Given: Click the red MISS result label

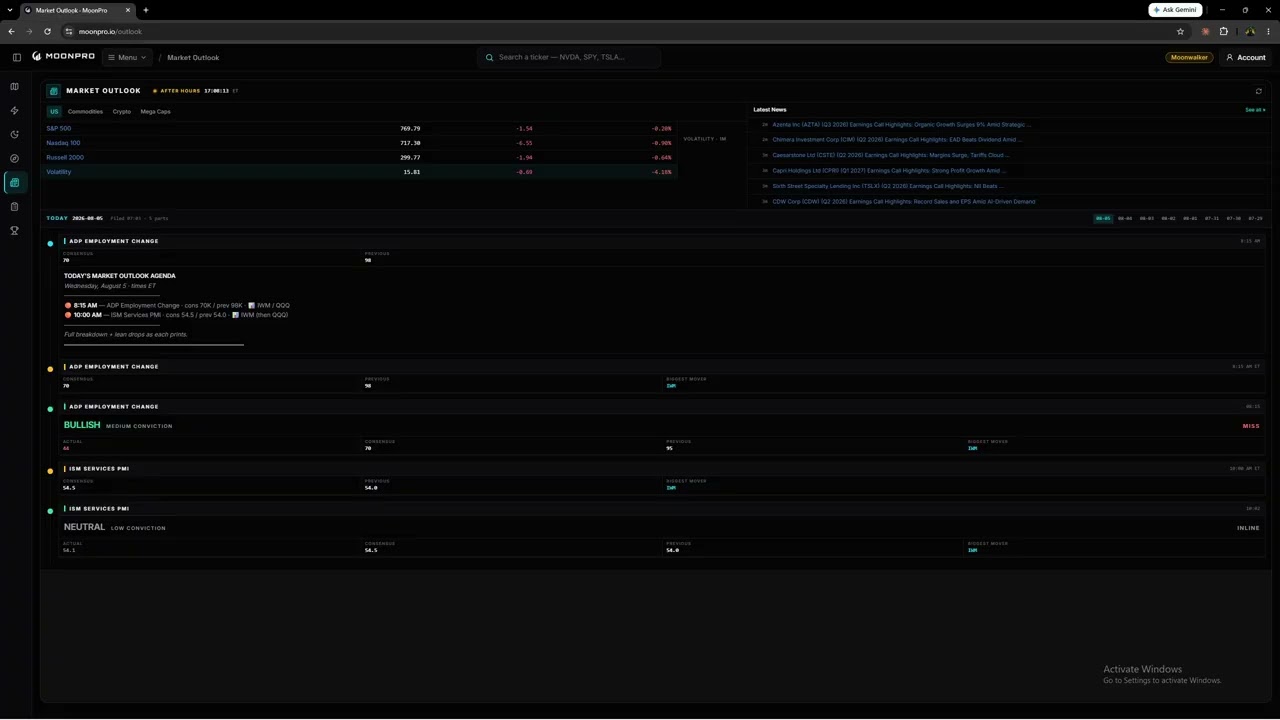Looking at the screenshot, I should [1251, 426].
